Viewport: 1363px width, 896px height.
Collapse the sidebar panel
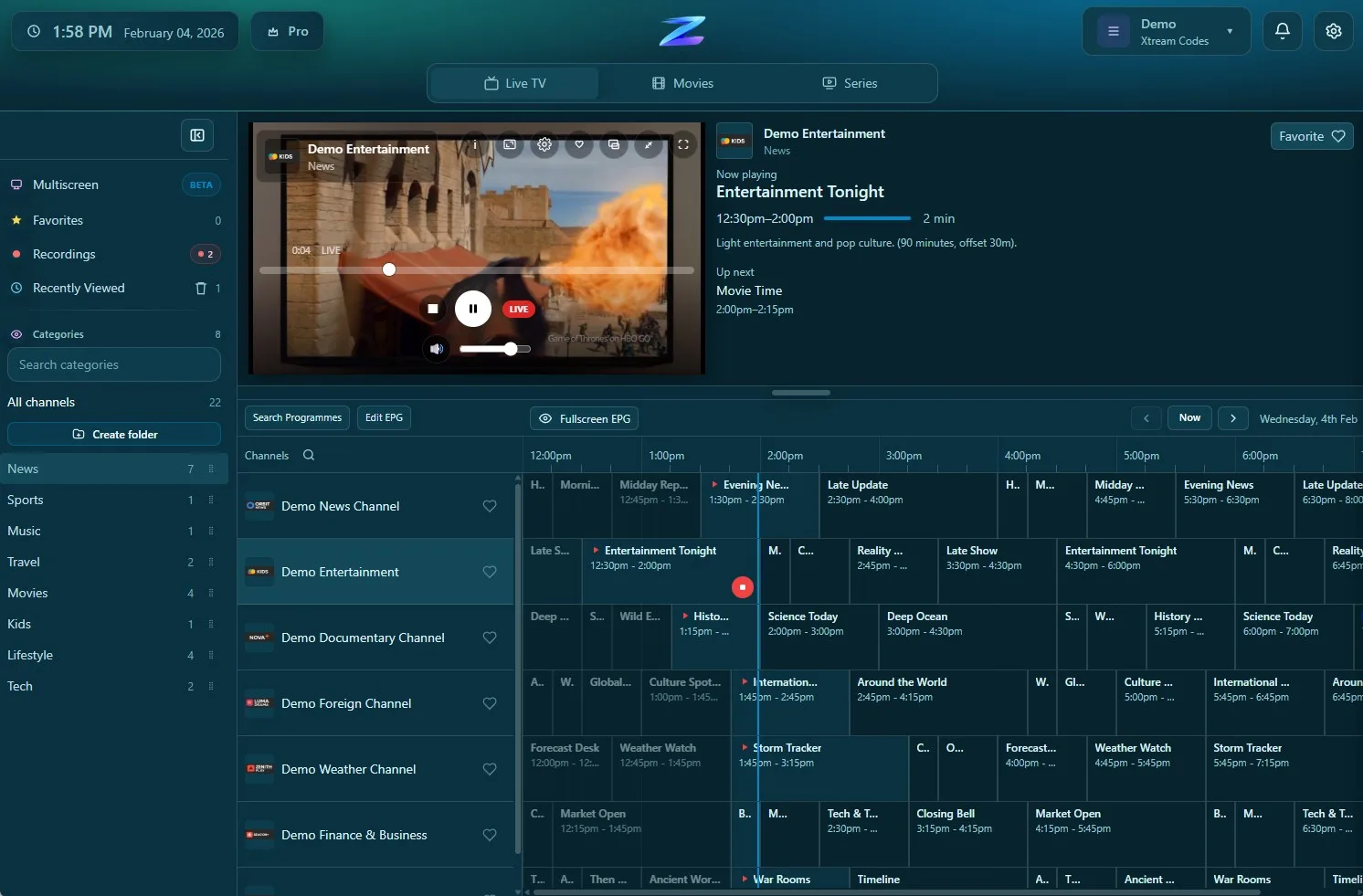pyautogui.click(x=197, y=135)
